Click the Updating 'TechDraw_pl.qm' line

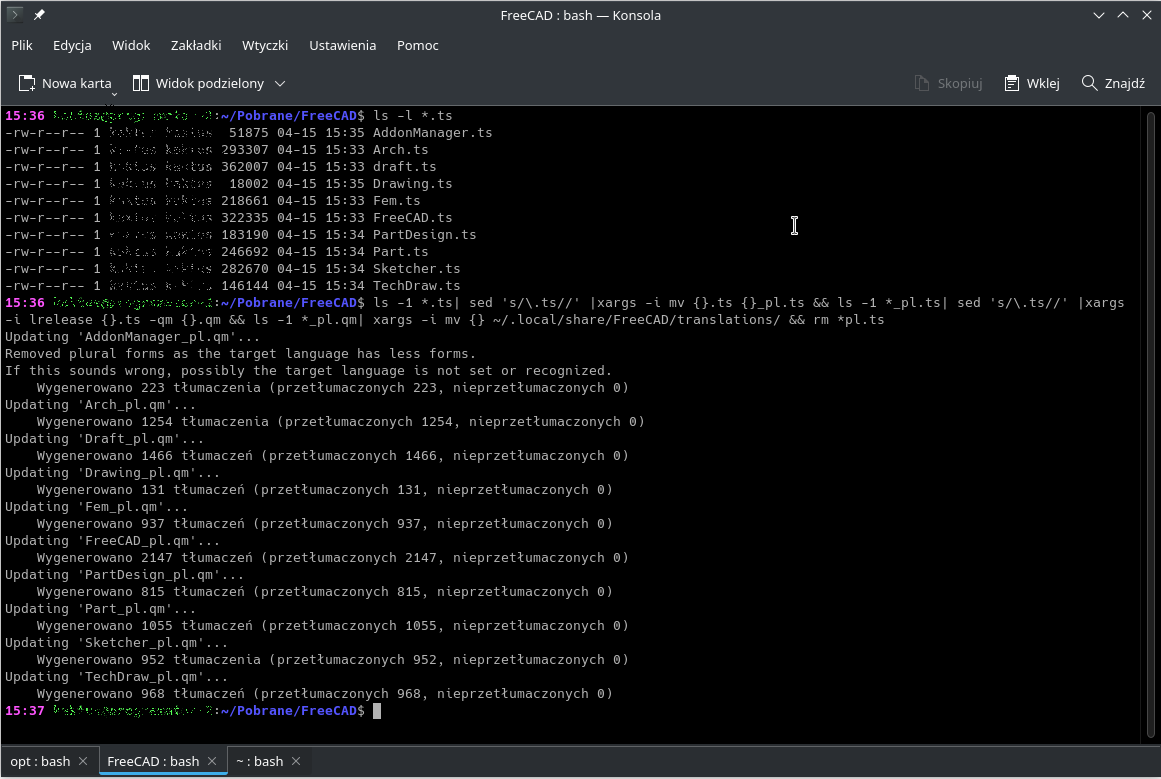click(x=116, y=678)
